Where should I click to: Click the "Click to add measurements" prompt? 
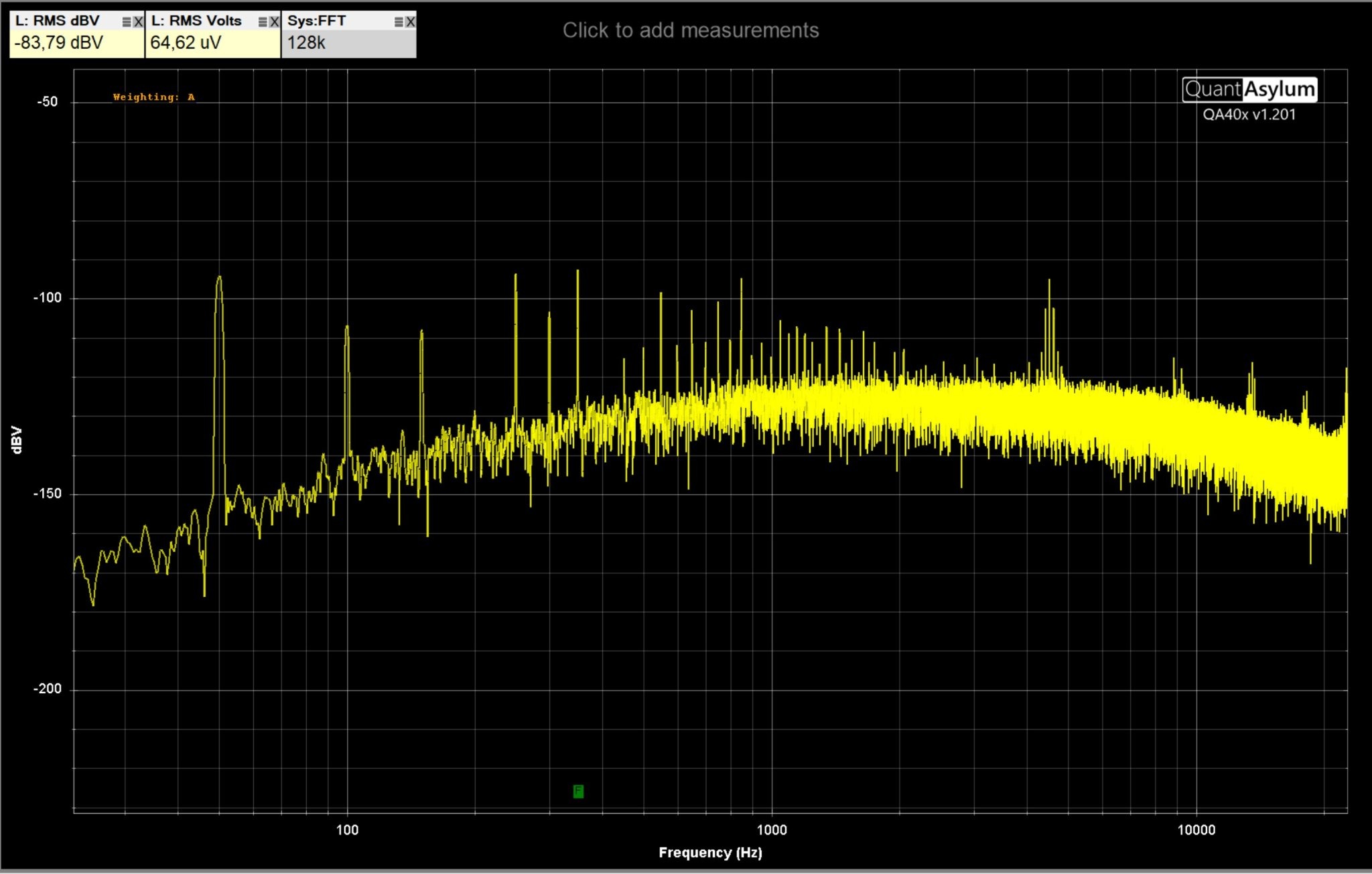tap(691, 30)
